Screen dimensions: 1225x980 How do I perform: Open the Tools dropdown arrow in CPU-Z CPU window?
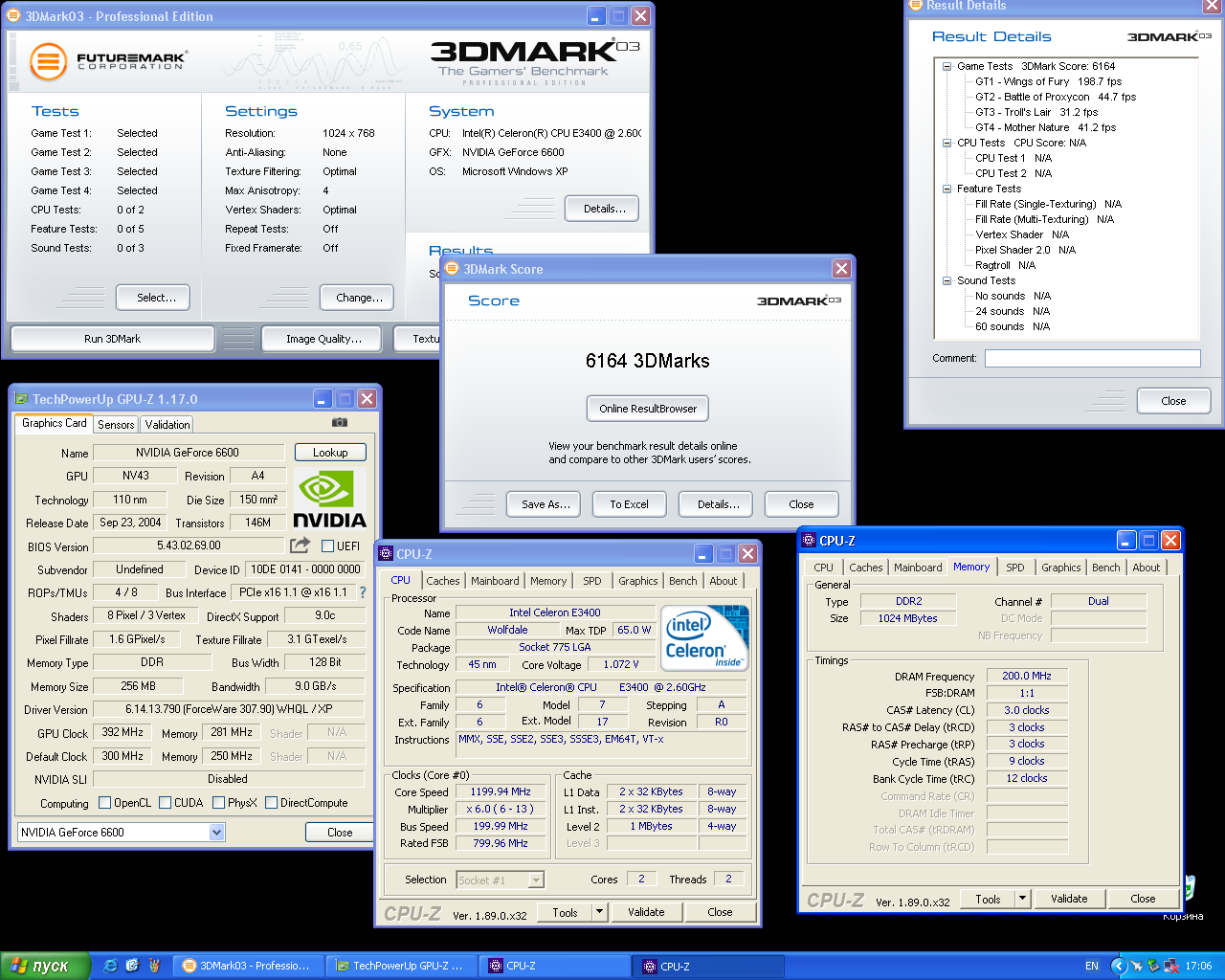pyautogui.click(x=600, y=912)
